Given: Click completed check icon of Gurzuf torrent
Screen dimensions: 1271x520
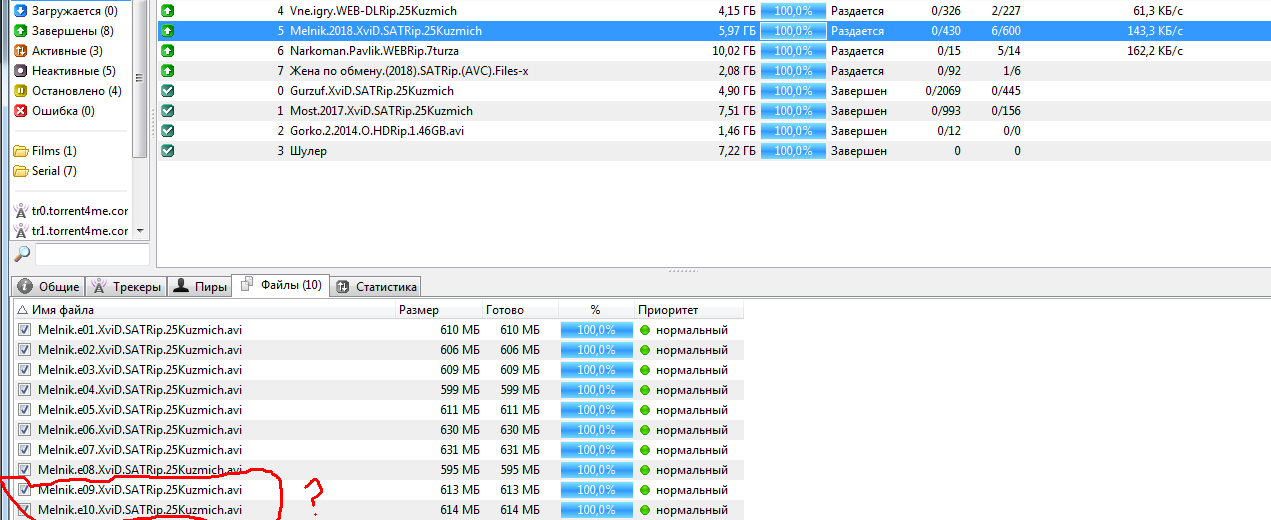Looking at the screenshot, I should tap(168, 91).
